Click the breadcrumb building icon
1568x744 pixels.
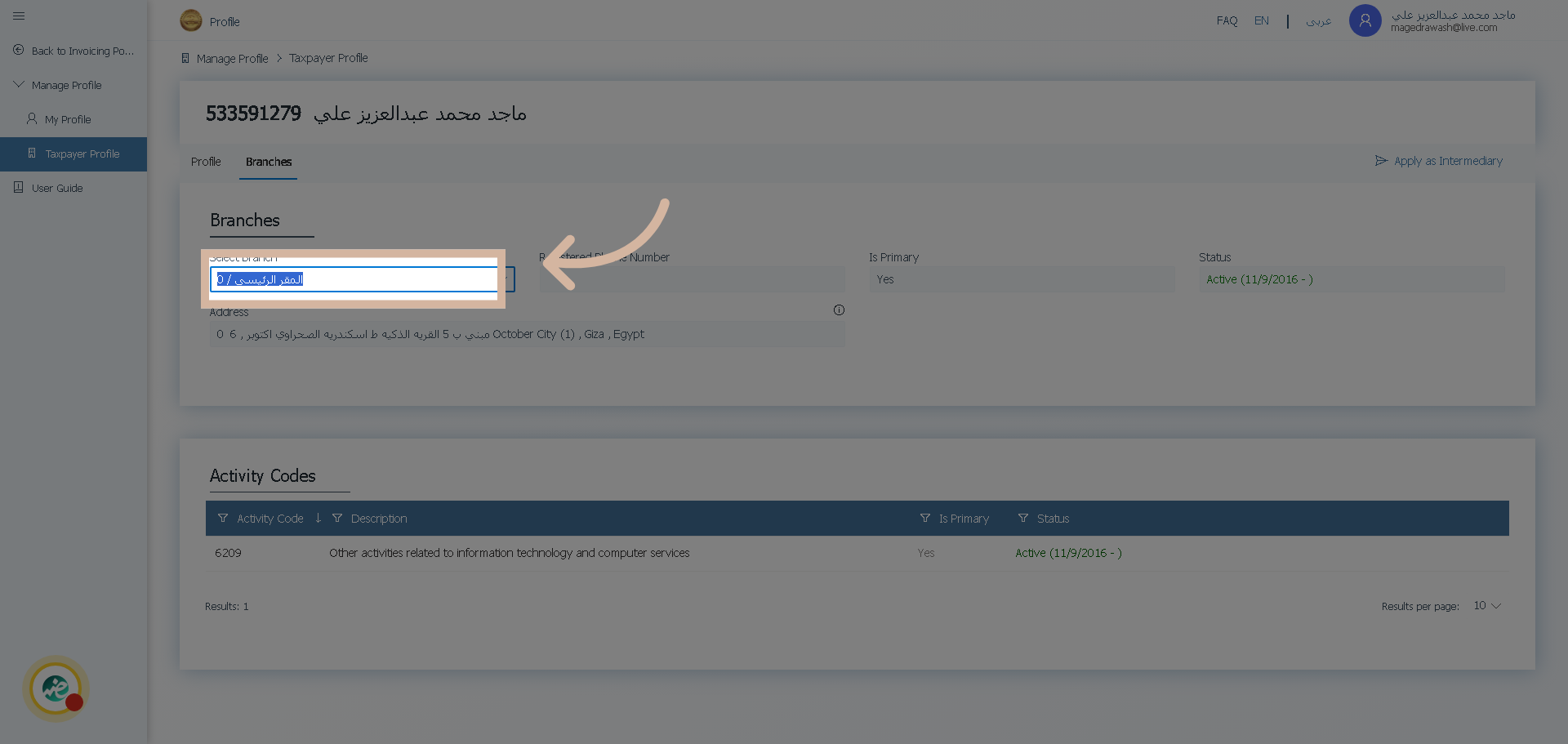coord(185,58)
